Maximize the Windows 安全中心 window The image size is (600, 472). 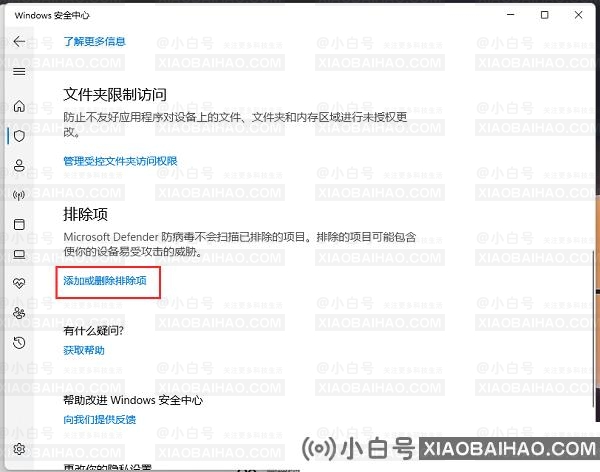coord(545,15)
